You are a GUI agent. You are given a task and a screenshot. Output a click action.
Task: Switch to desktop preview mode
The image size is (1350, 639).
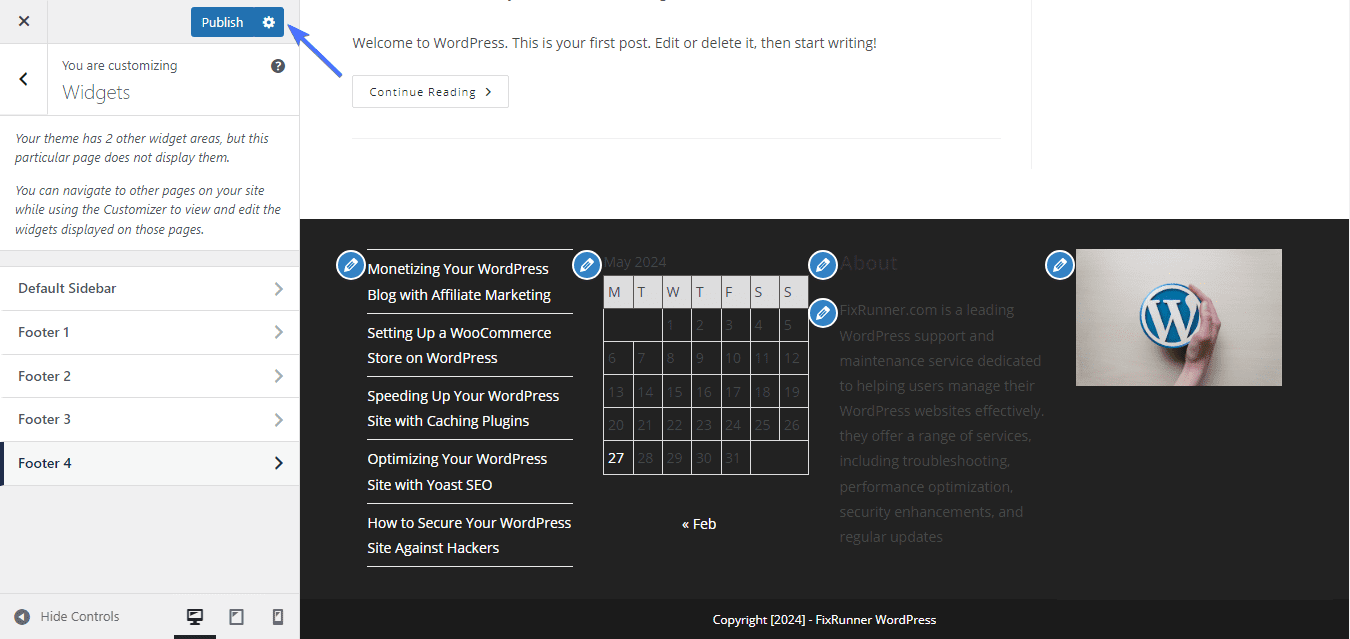pyautogui.click(x=195, y=617)
